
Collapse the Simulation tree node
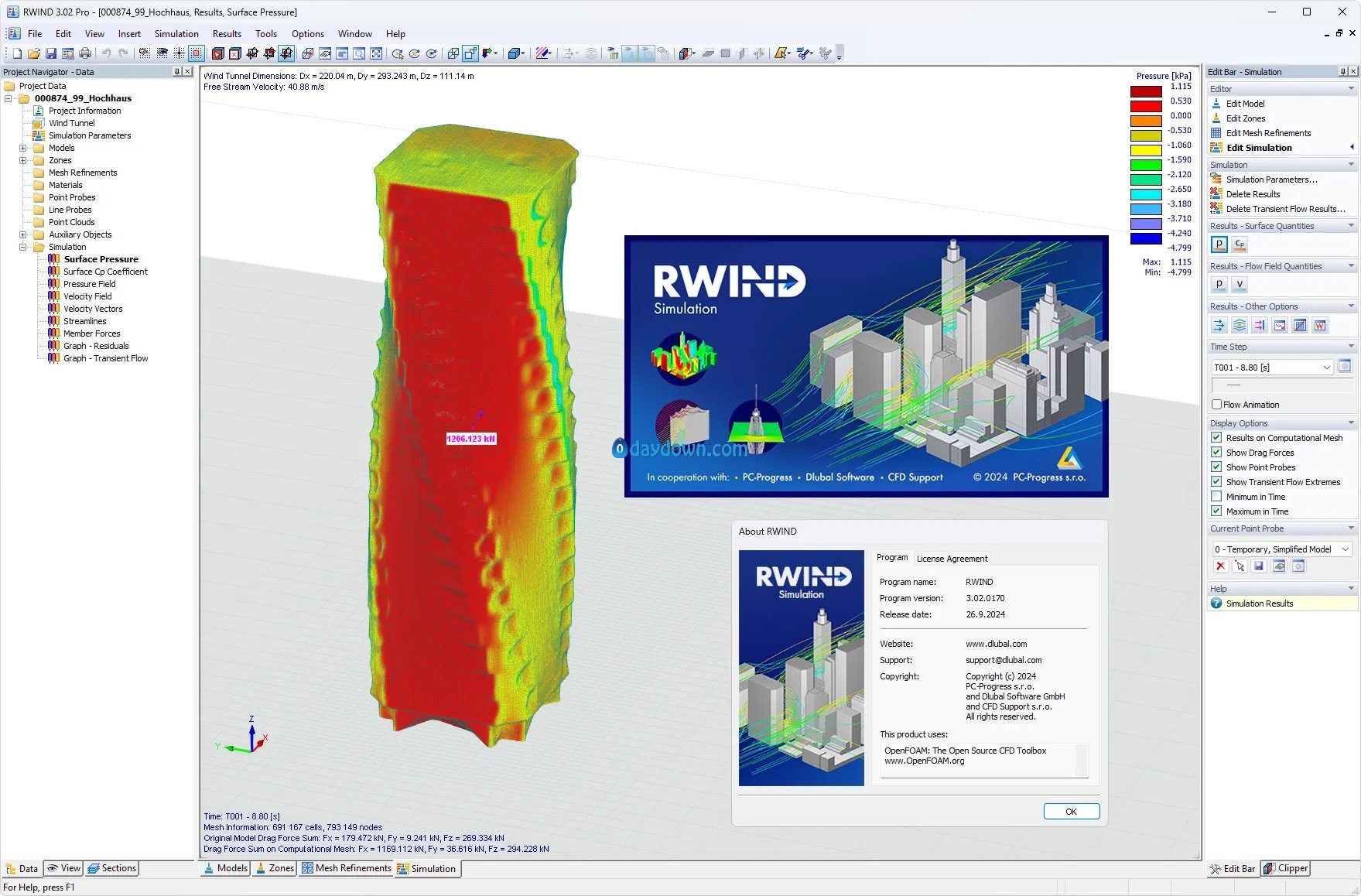pos(22,247)
